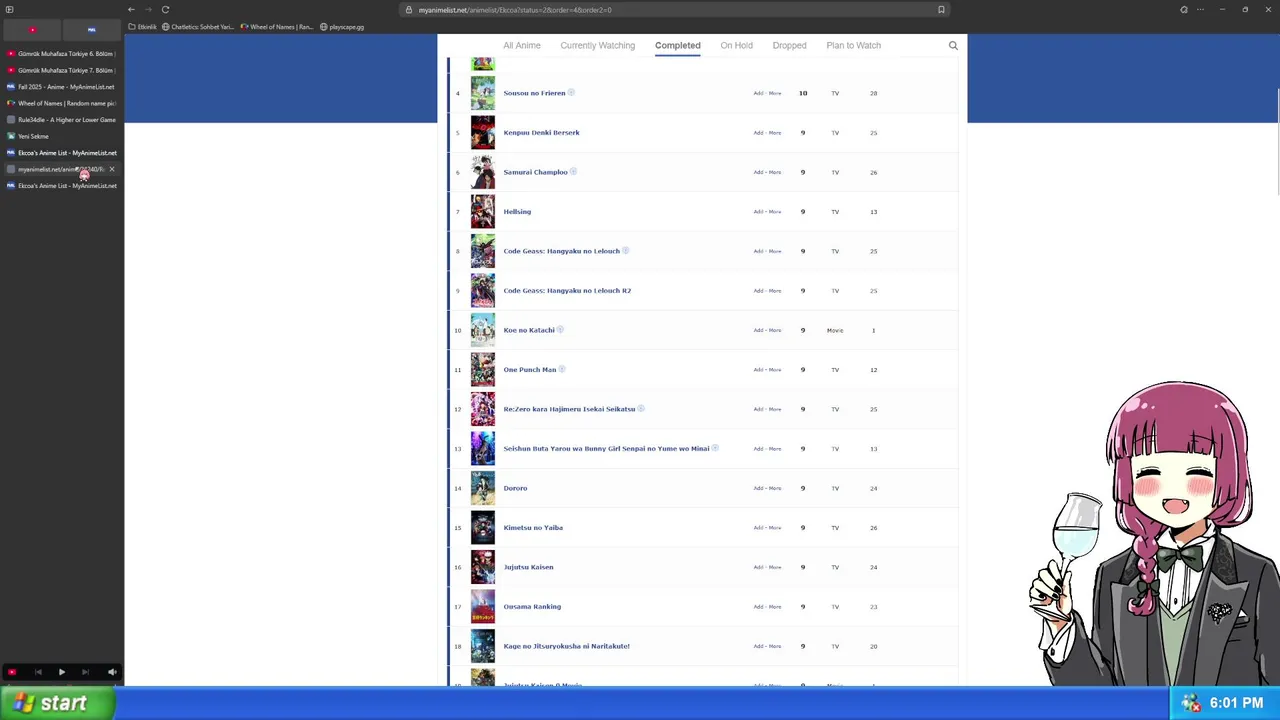The height and width of the screenshot is (720, 1280).
Task: Skip to next track in sidebar media controls
Action: click(x=85, y=673)
